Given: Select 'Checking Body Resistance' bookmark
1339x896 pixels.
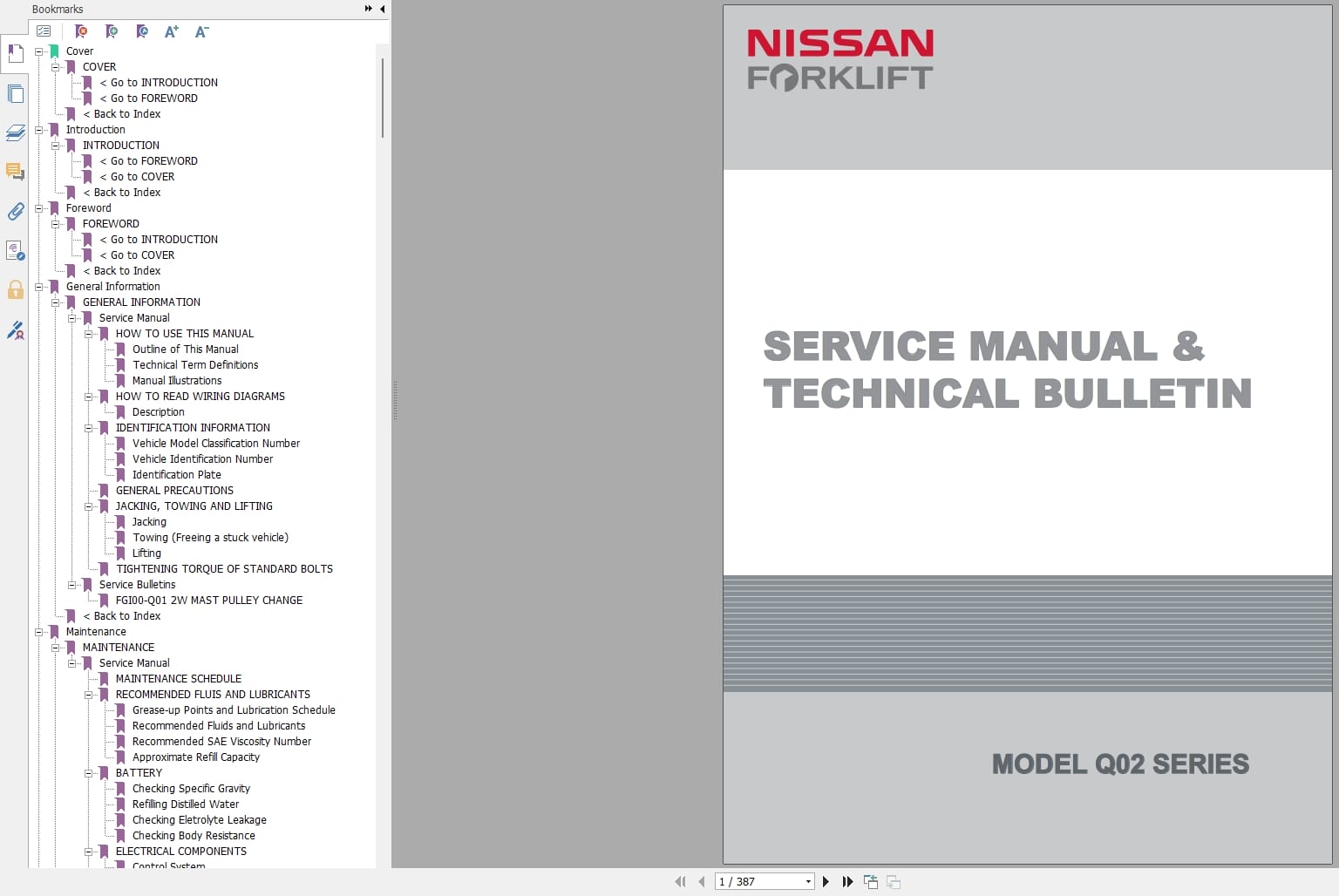Looking at the screenshot, I should [x=194, y=836].
